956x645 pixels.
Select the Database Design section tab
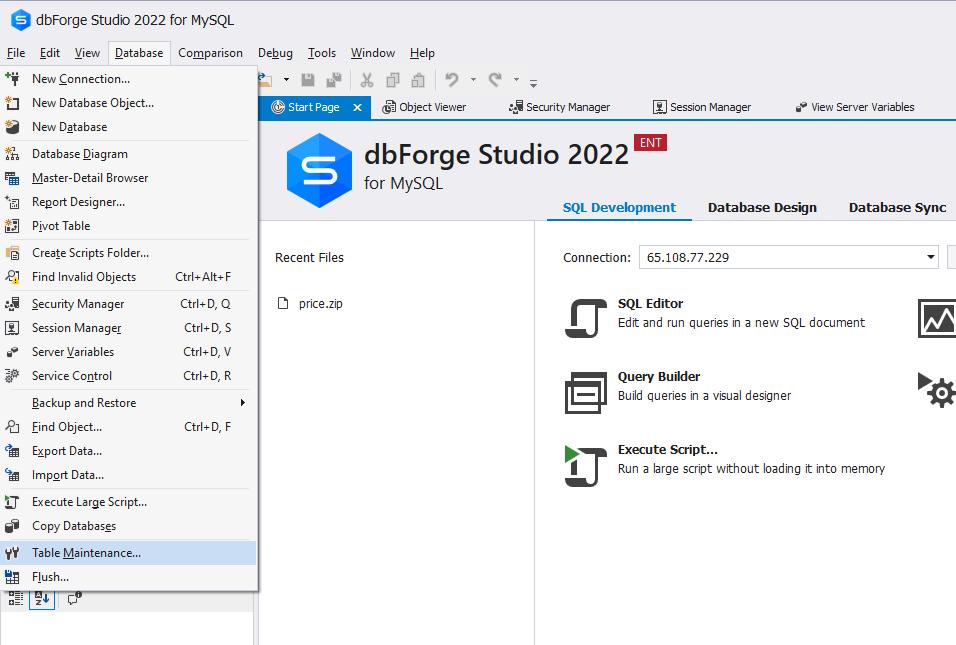click(762, 207)
